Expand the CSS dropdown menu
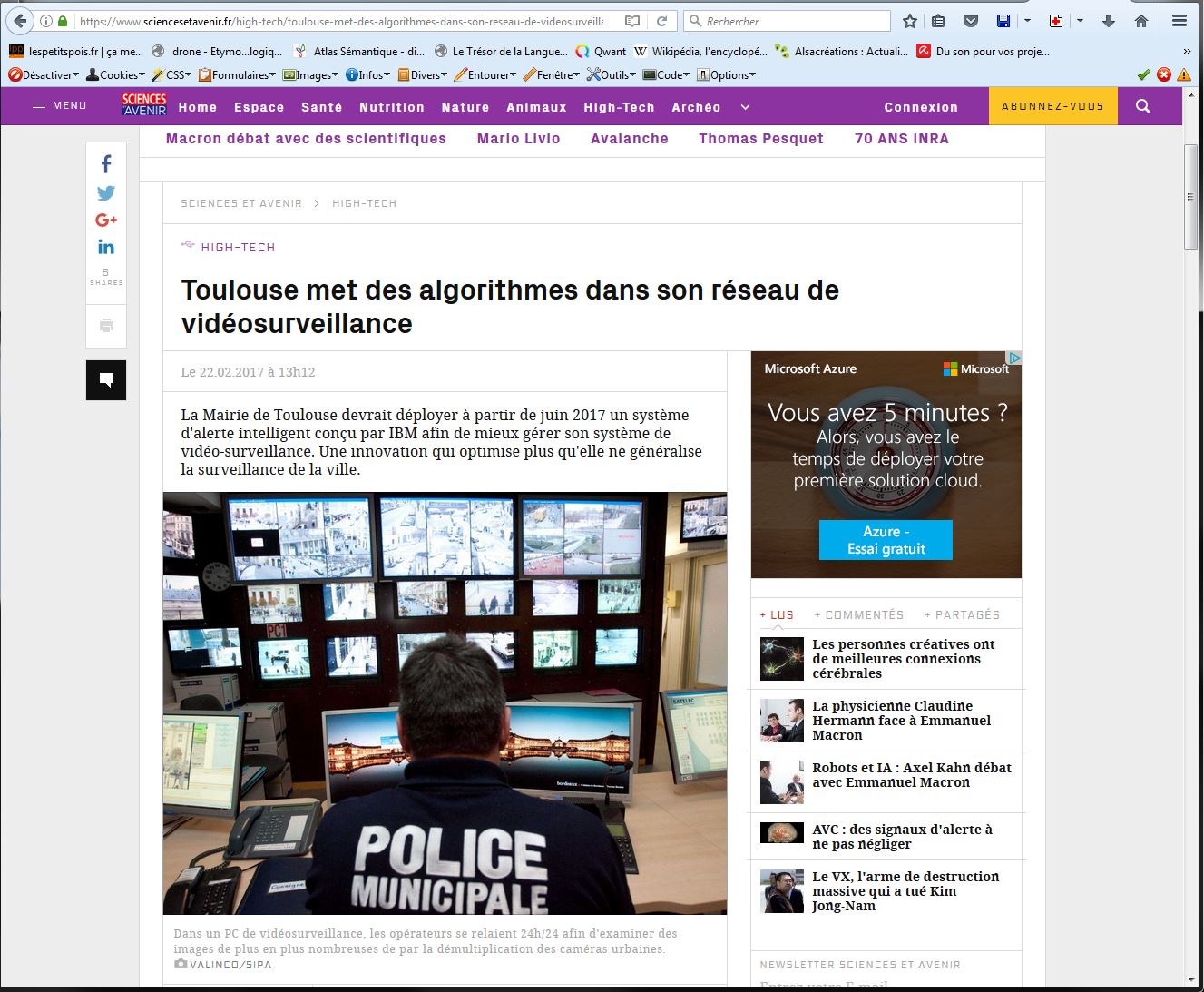1204x992 pixels. 171,74
